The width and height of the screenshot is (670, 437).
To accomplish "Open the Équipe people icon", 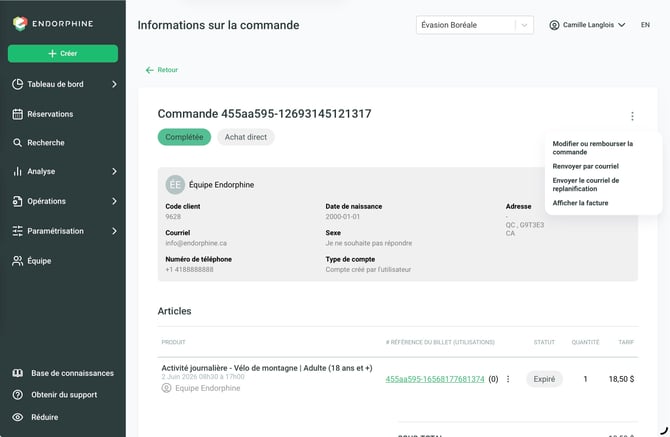I will pyautogui.click(x=18, y=261).
